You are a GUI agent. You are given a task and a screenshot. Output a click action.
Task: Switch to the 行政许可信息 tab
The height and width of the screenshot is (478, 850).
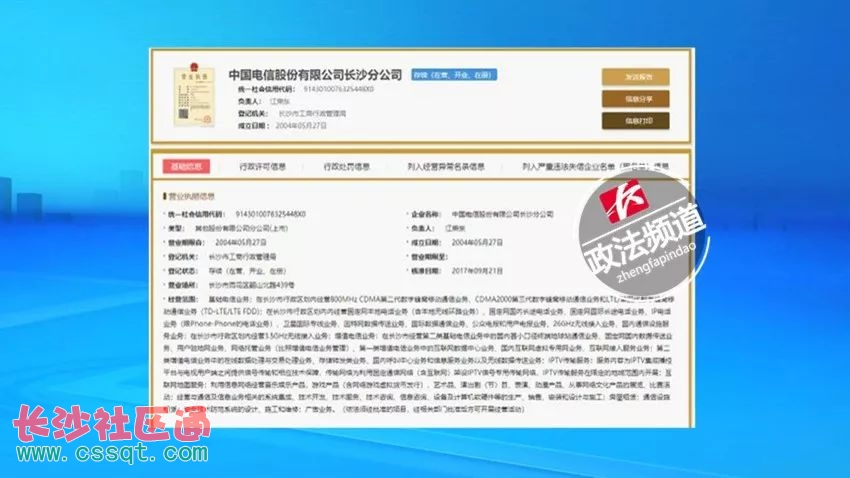(262, 166)
